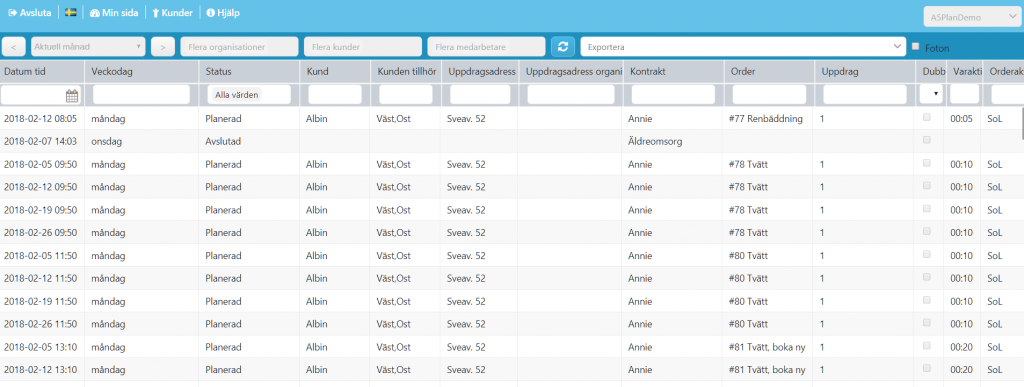Click the Avsluta logout link

point(29,13)
